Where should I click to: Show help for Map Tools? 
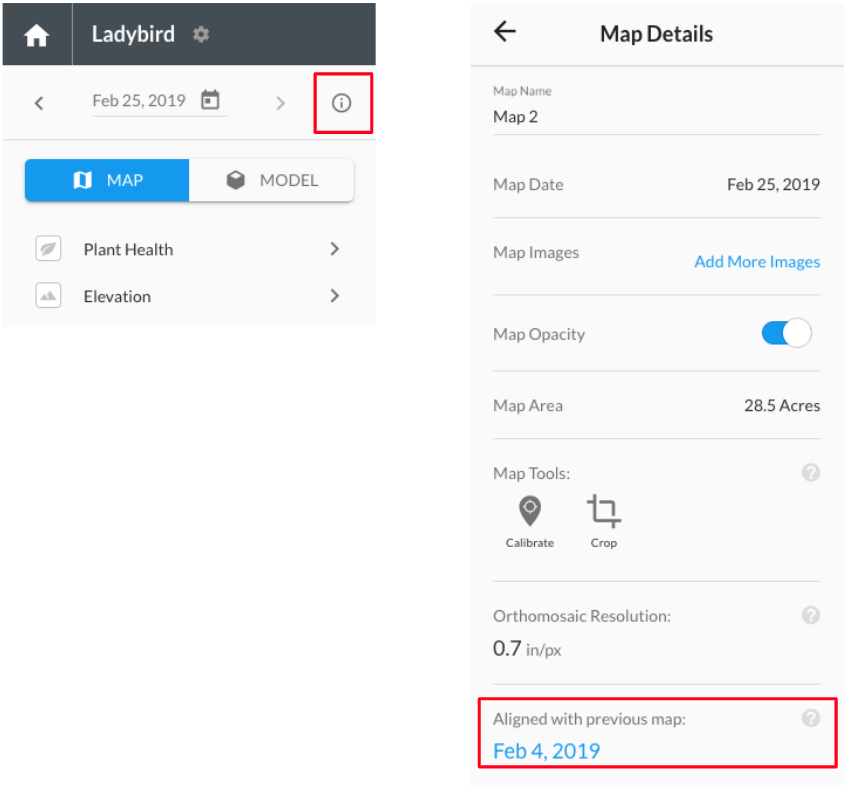click(x=811, y=473)
